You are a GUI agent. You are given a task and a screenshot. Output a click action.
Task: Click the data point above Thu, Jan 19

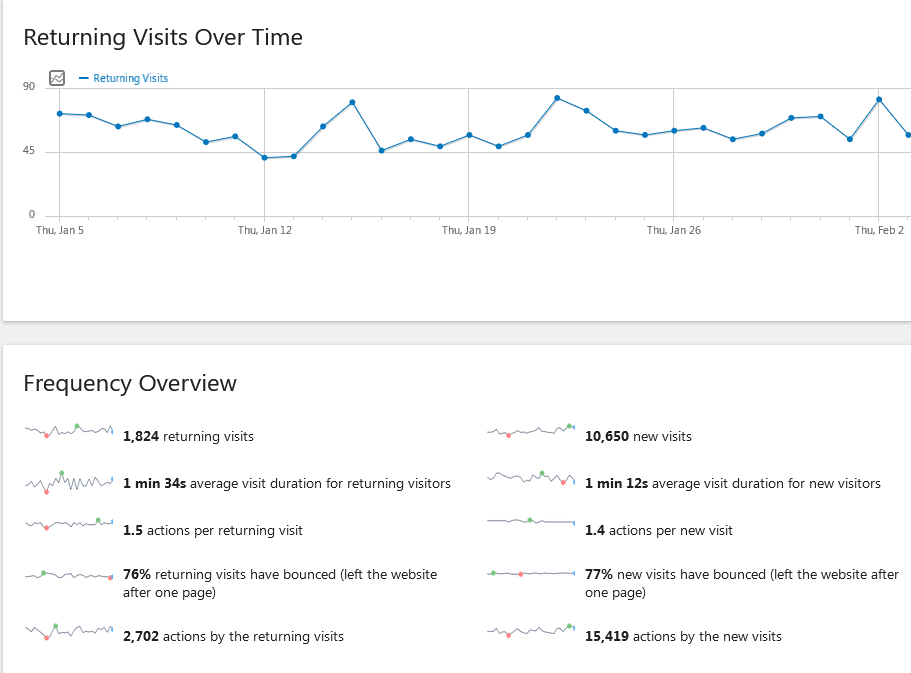[469, 135]
